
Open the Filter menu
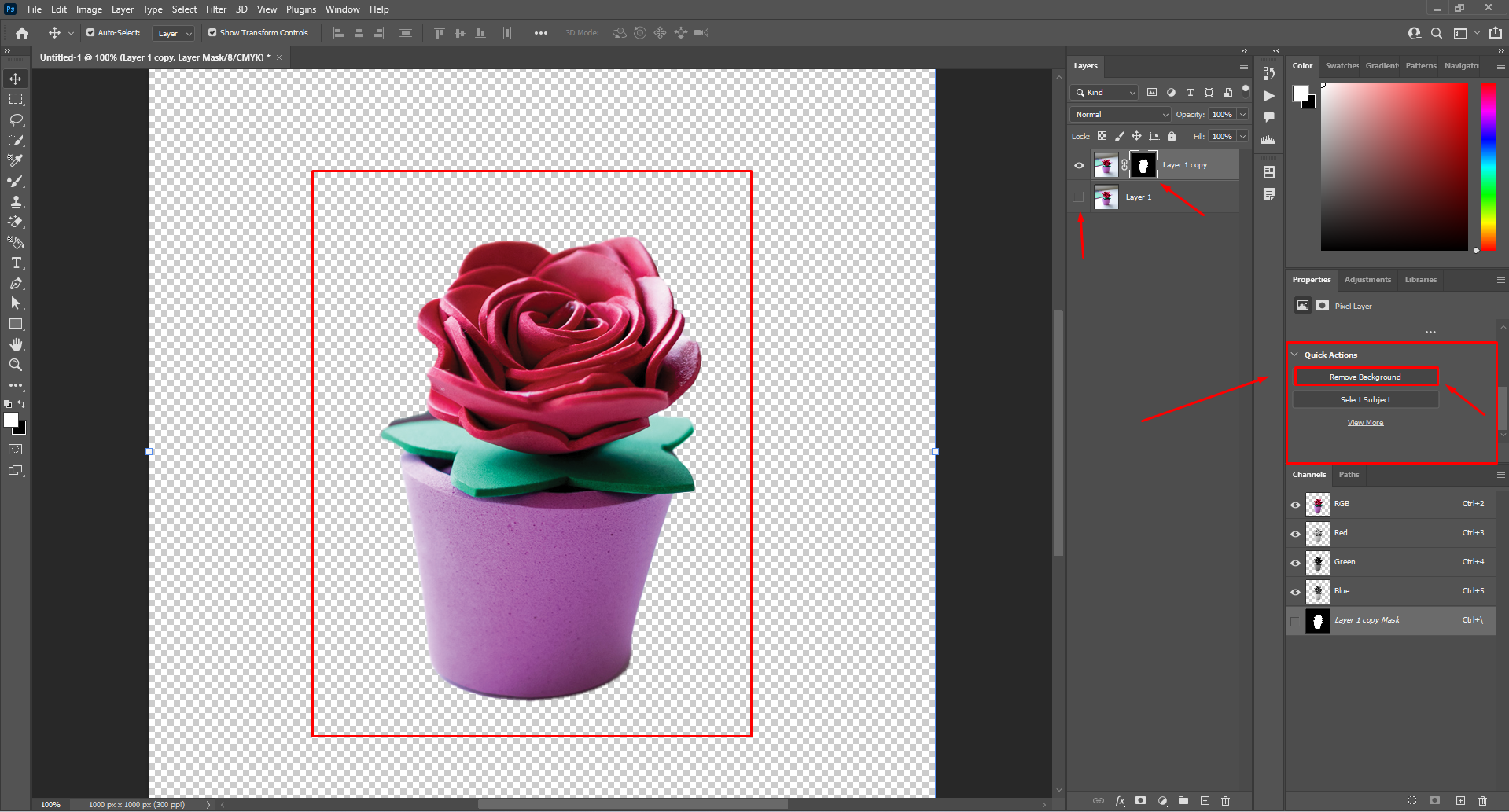(x=216, y=9)
